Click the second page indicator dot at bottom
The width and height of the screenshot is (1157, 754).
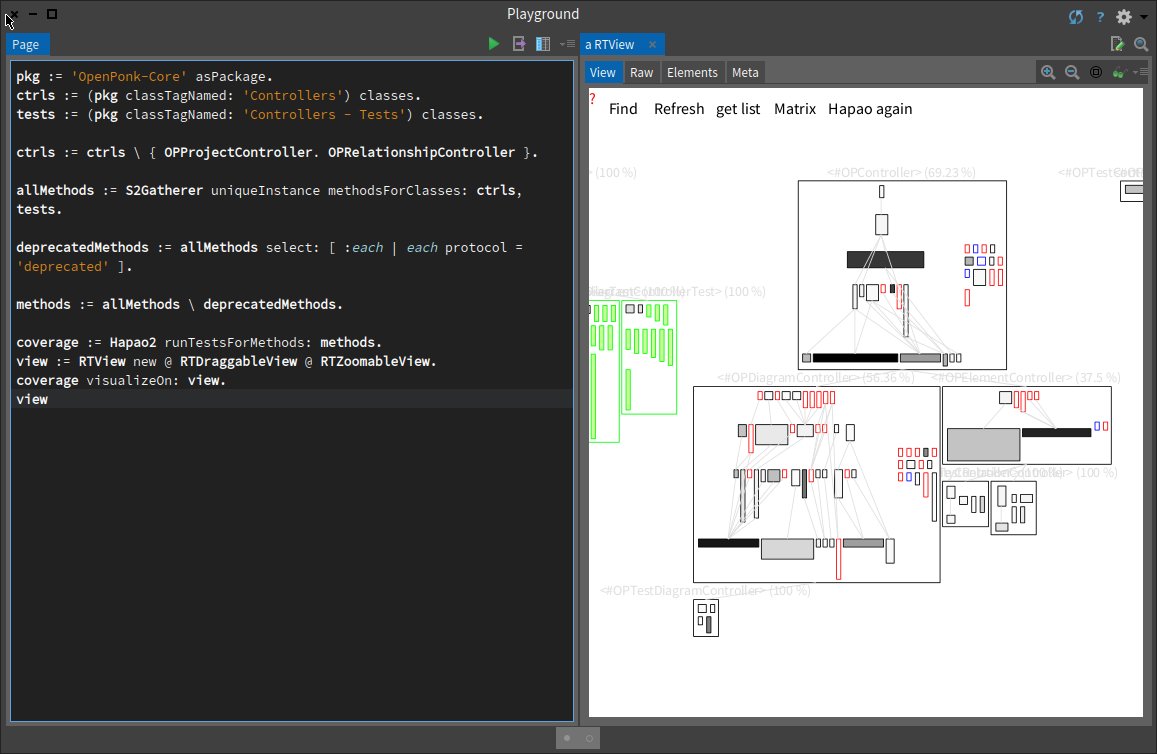[589, 738]
